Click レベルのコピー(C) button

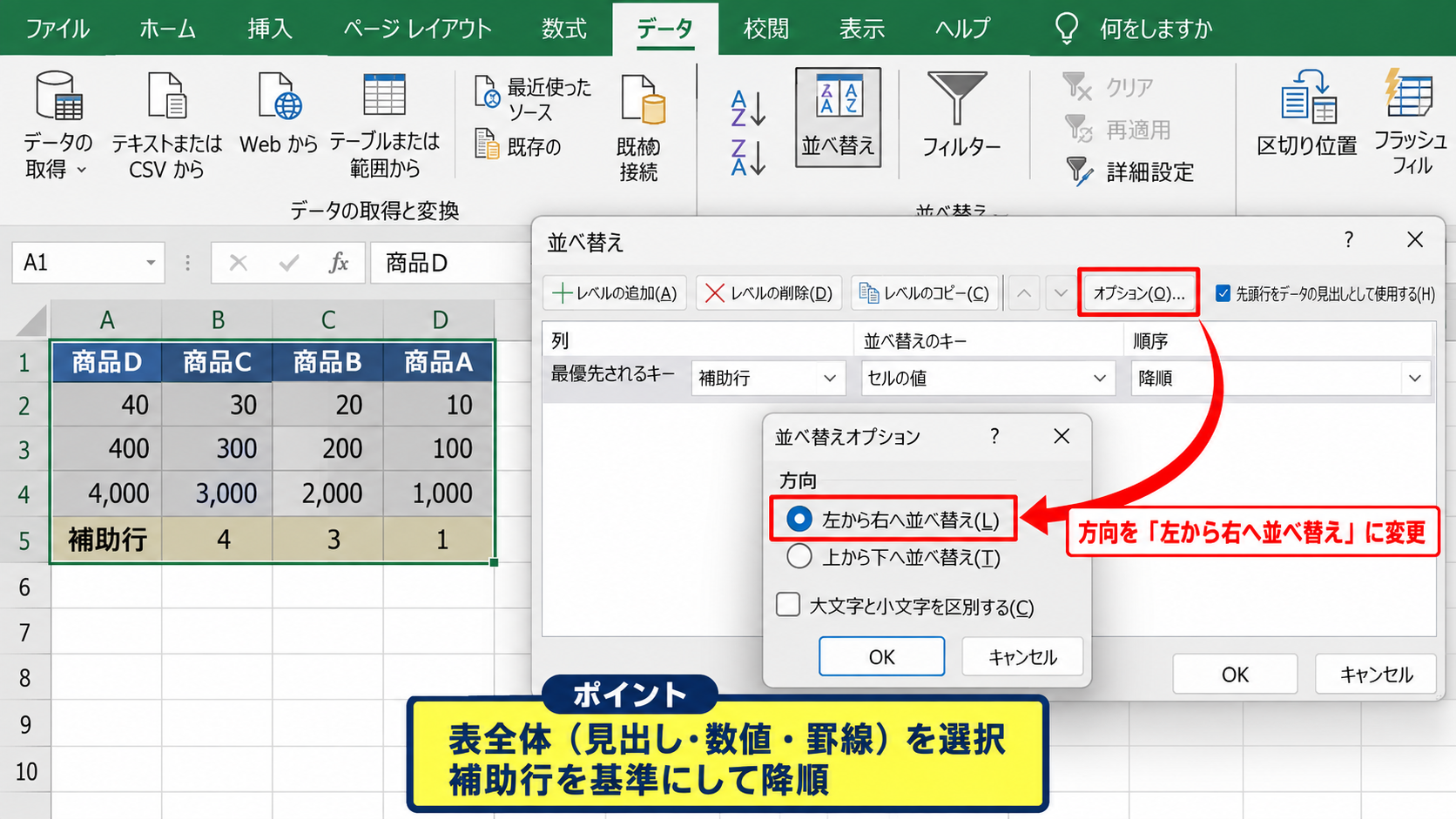[x=924, y=293]
